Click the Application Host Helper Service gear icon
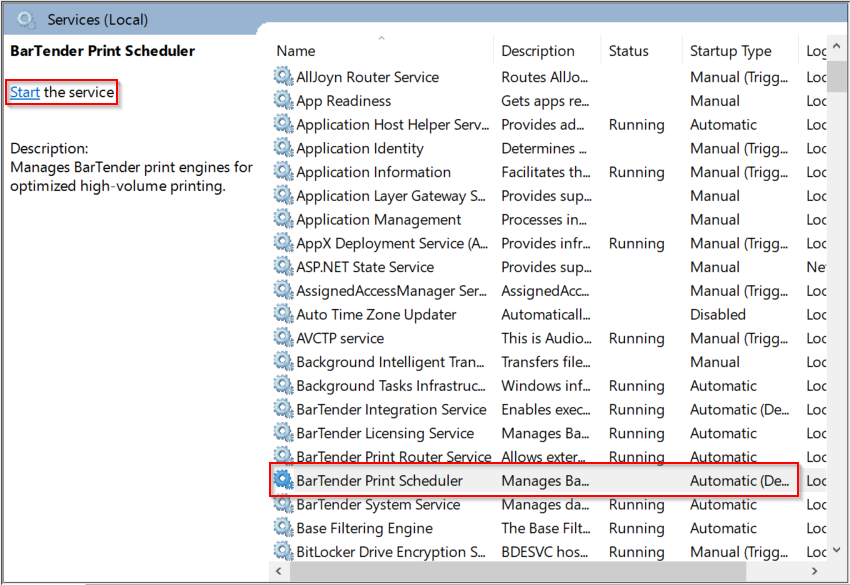Image resolution: width=850 pixels, height=585 pixels. [x=284, y=124]
